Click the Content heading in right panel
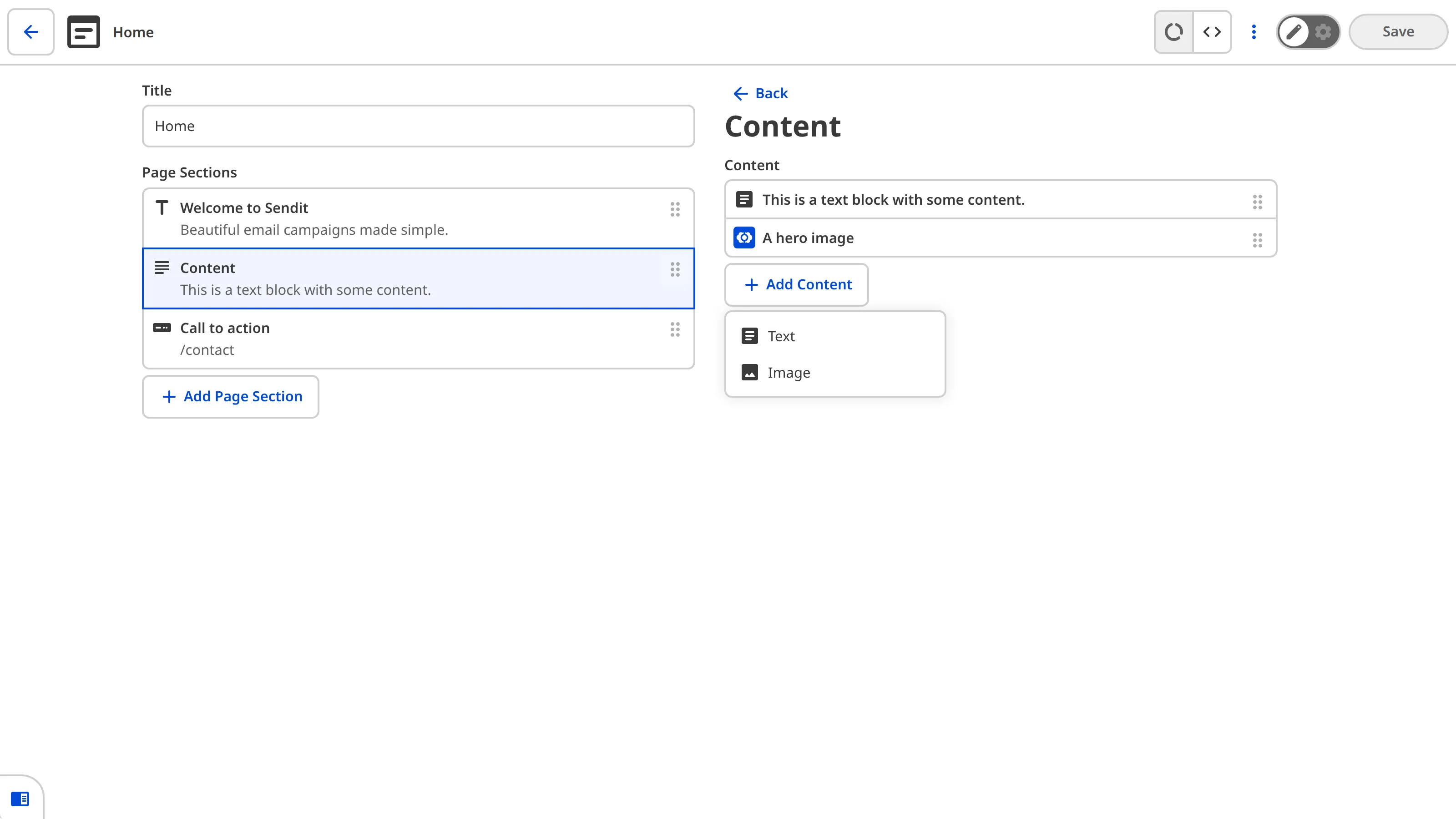 point(783,126)
